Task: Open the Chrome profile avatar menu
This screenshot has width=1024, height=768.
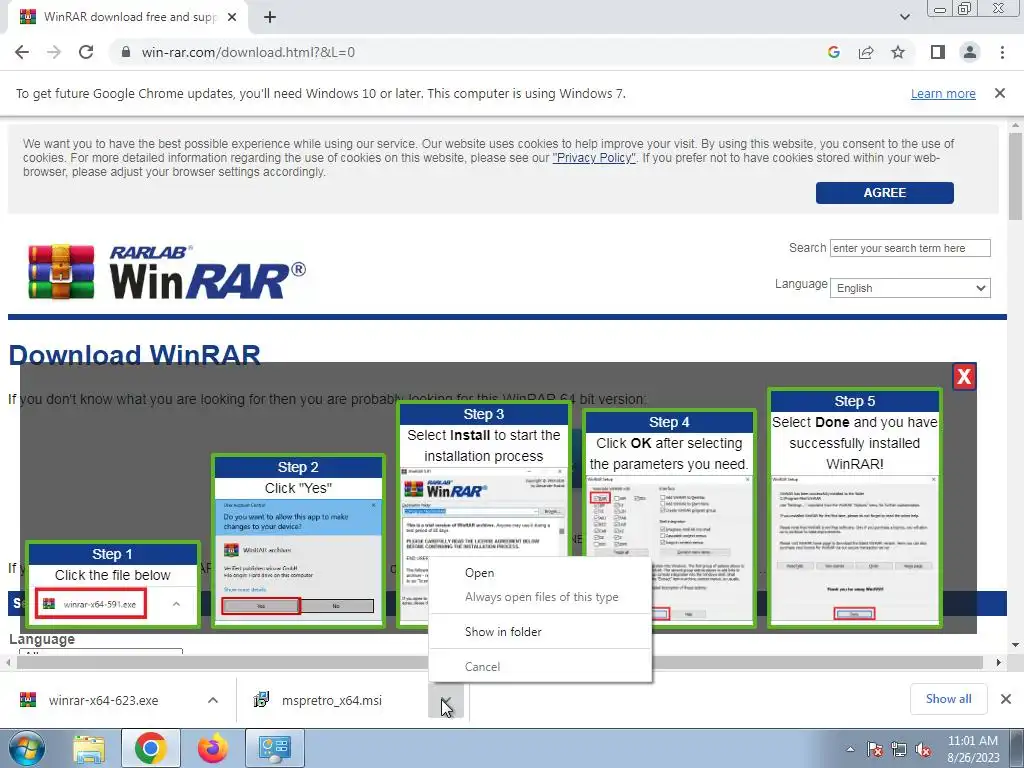Action: (x=970, y=52)
